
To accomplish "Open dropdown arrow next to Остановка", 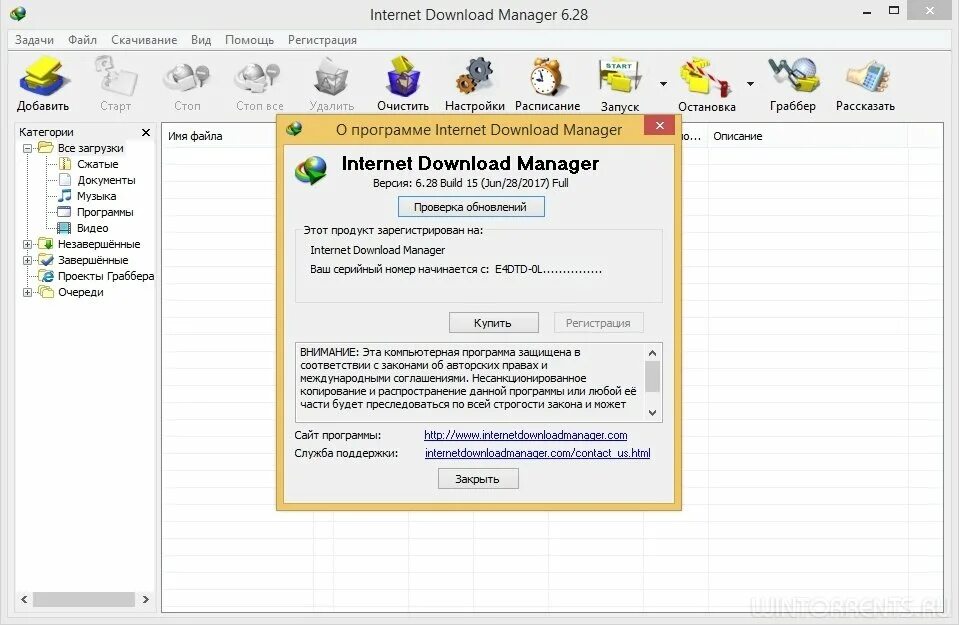I will (750, 84).
